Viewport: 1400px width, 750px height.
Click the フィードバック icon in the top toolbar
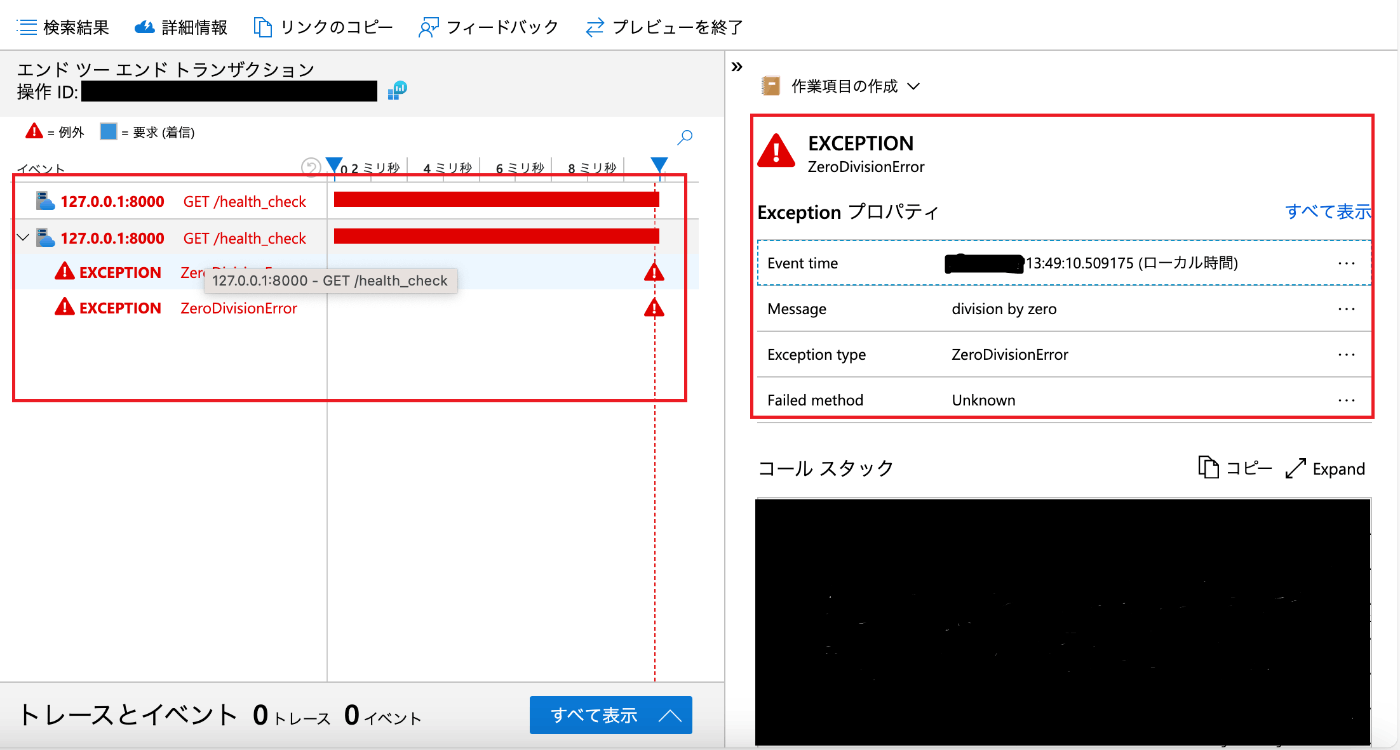[x=428, y=26]
